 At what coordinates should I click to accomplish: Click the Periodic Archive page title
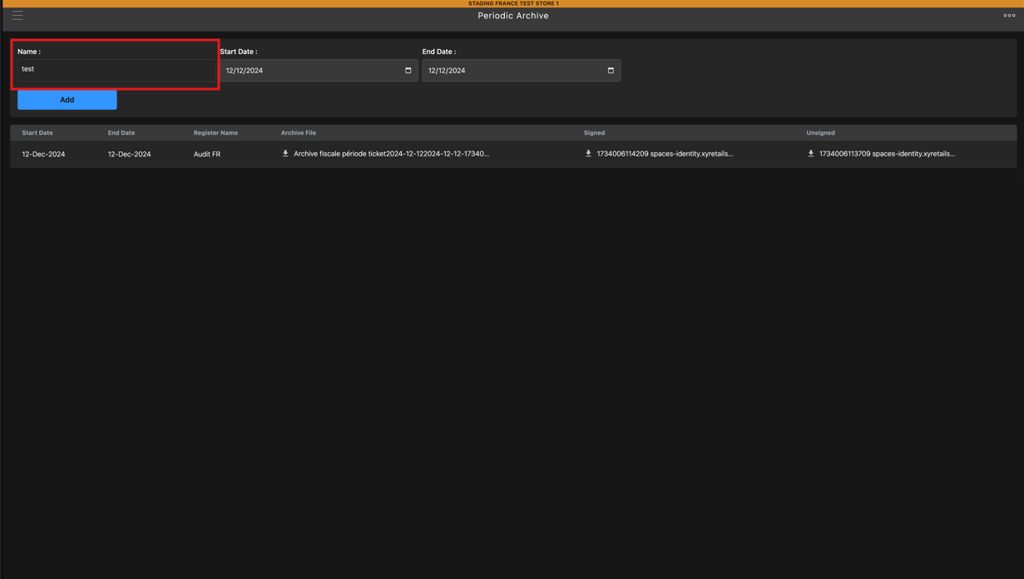[x=513, y=16]
